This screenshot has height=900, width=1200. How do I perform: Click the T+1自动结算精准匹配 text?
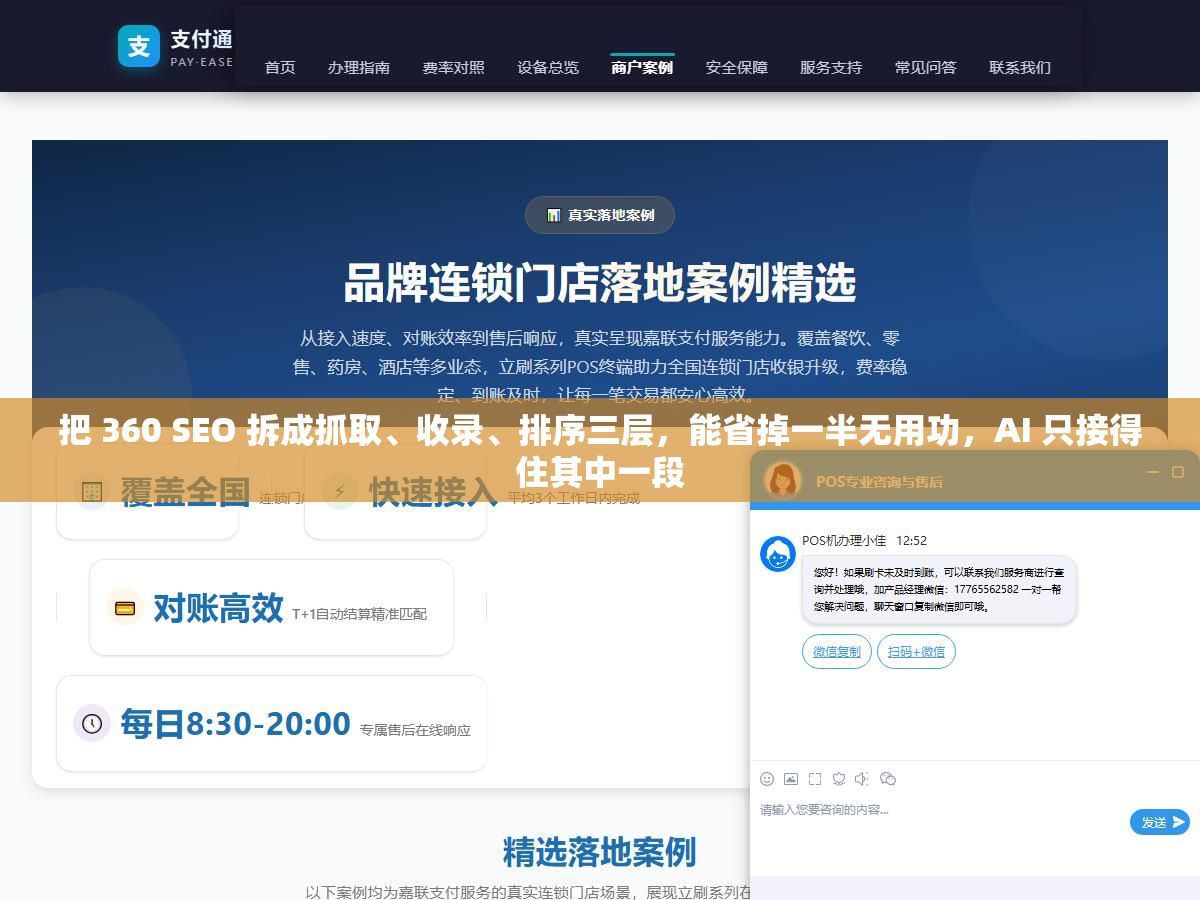pyautogui.click(x=360, y=614)
